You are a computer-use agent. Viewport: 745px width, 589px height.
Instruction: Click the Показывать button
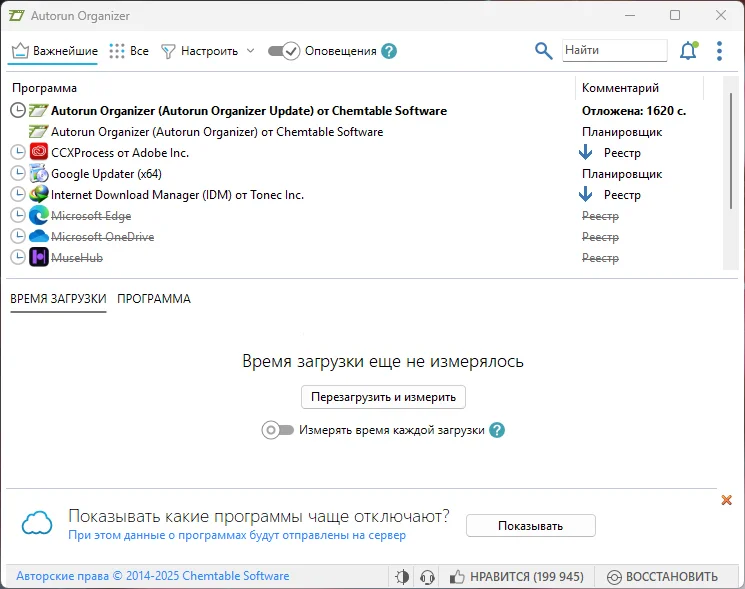tap(530, 526)
